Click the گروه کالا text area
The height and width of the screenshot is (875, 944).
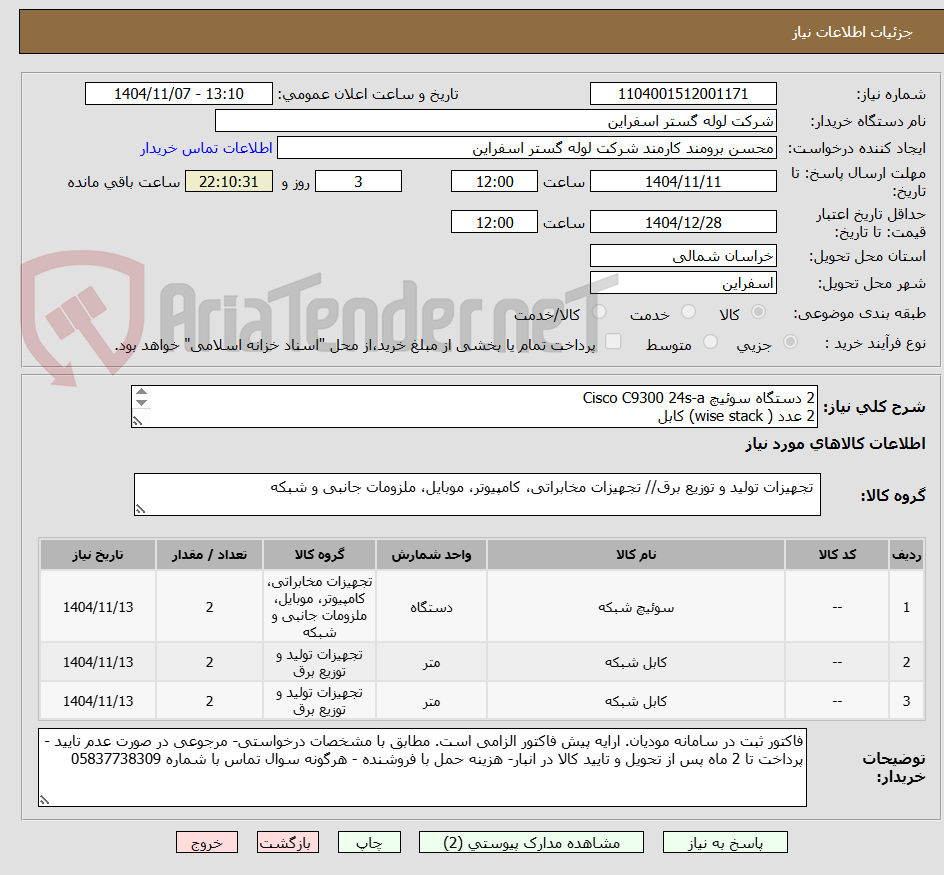(x=477, y=494)
